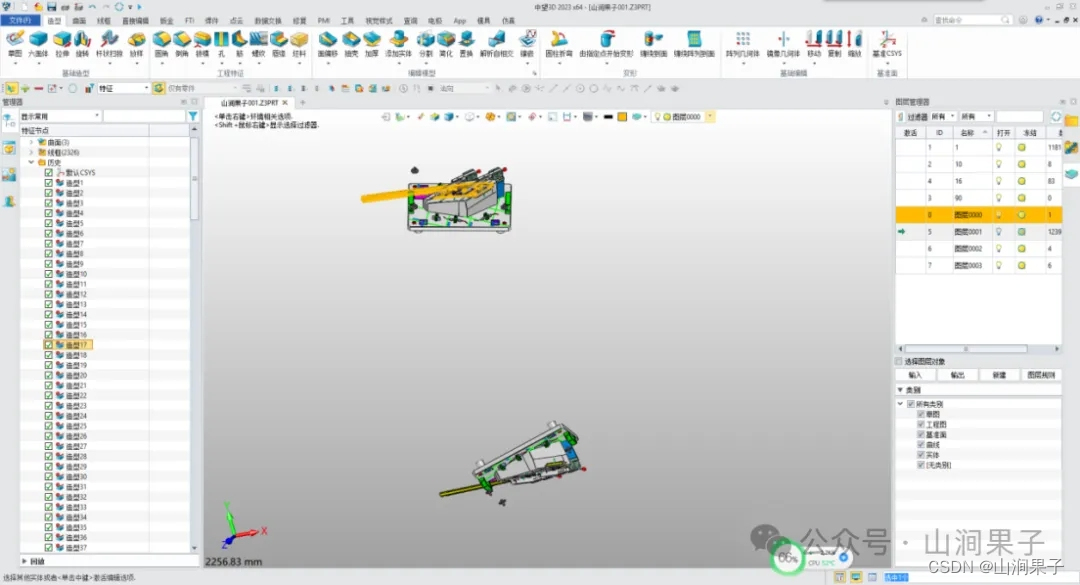The height and width of the screenshot is (585, 1080).
Task: Choose the 分割 split tool
Action: point(426,43)
